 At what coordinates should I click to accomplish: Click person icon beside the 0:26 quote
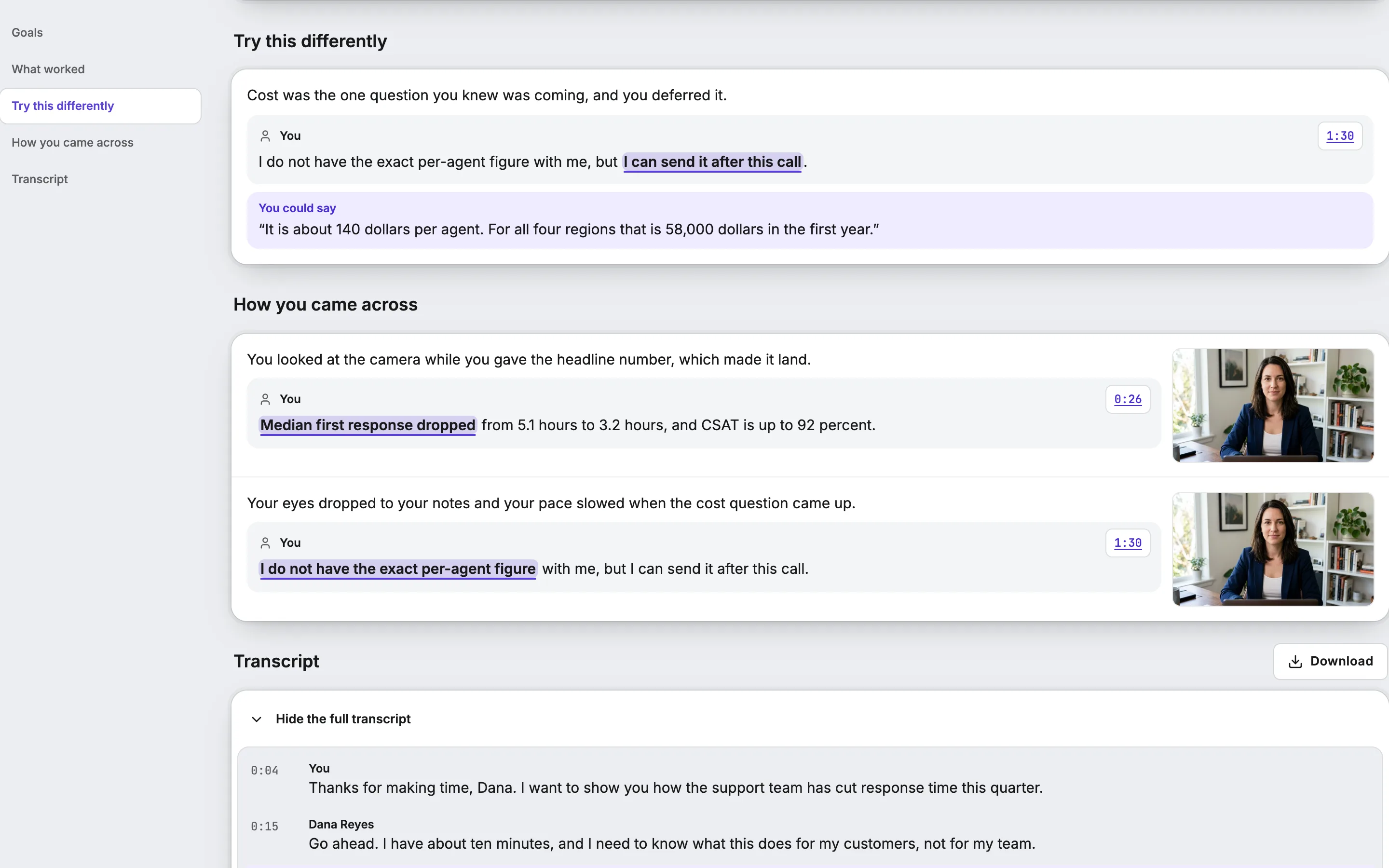tap(265, 399)
